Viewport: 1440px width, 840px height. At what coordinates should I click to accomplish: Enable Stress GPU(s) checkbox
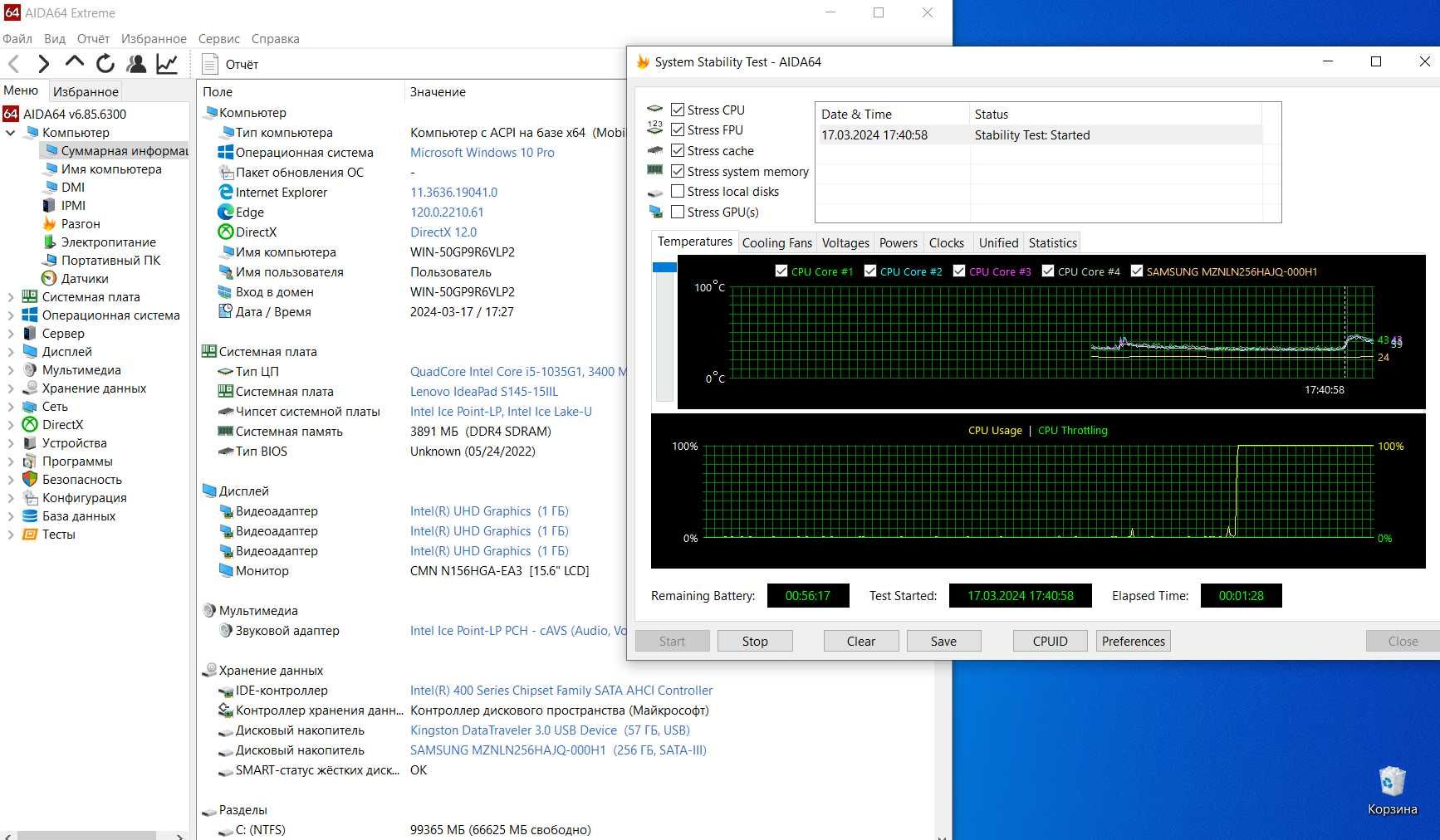coord(678,212)
